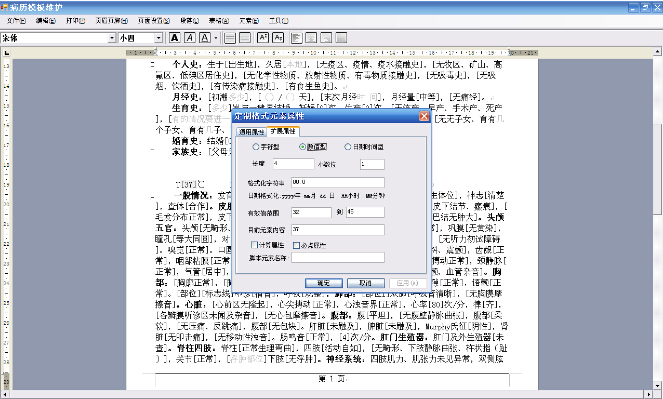
Task: Apply superscript formatting
Action: click(263, 38)
